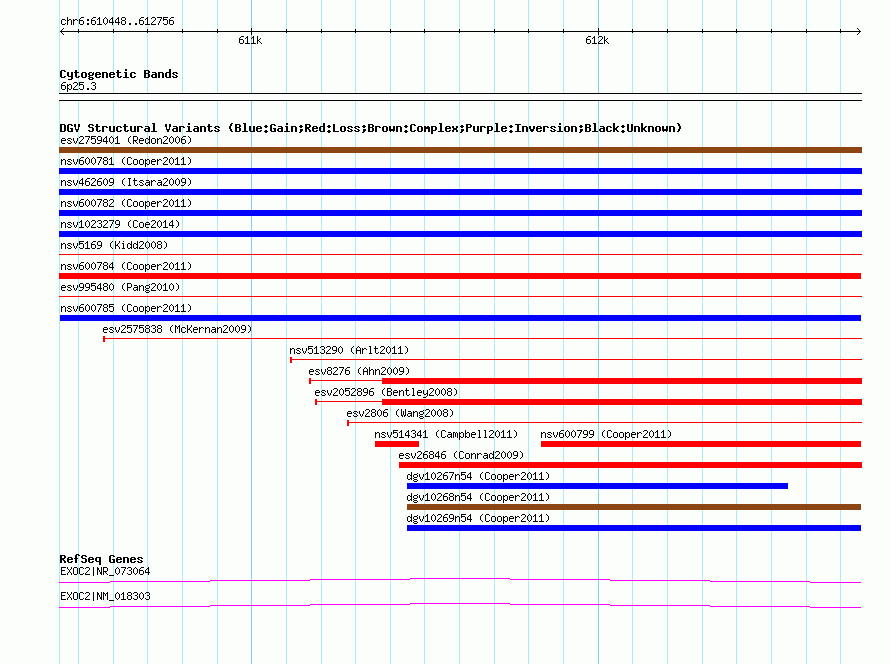Click the red start tick of esv2575838
Viewport: 890px width, 664px height.
[104, 339]
